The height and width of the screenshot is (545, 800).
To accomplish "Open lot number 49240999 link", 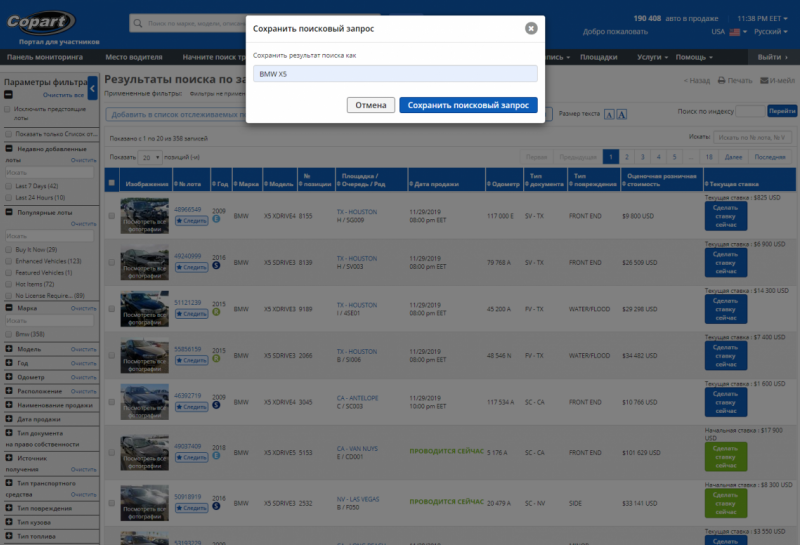I will click(x=188, y=256).
